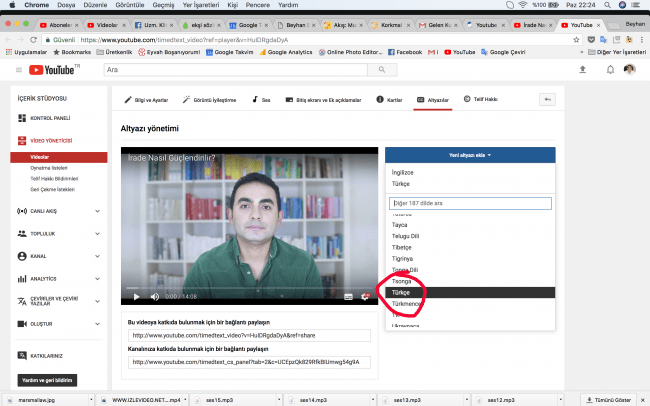Click the Kontrol Paneli sidebar link

click(x=49, y=118)
